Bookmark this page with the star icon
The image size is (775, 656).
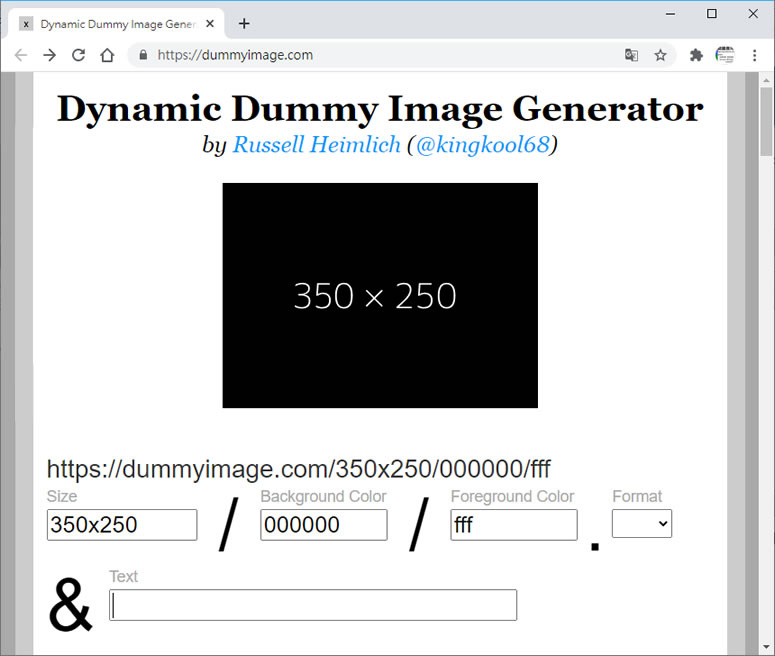(660, 55)
